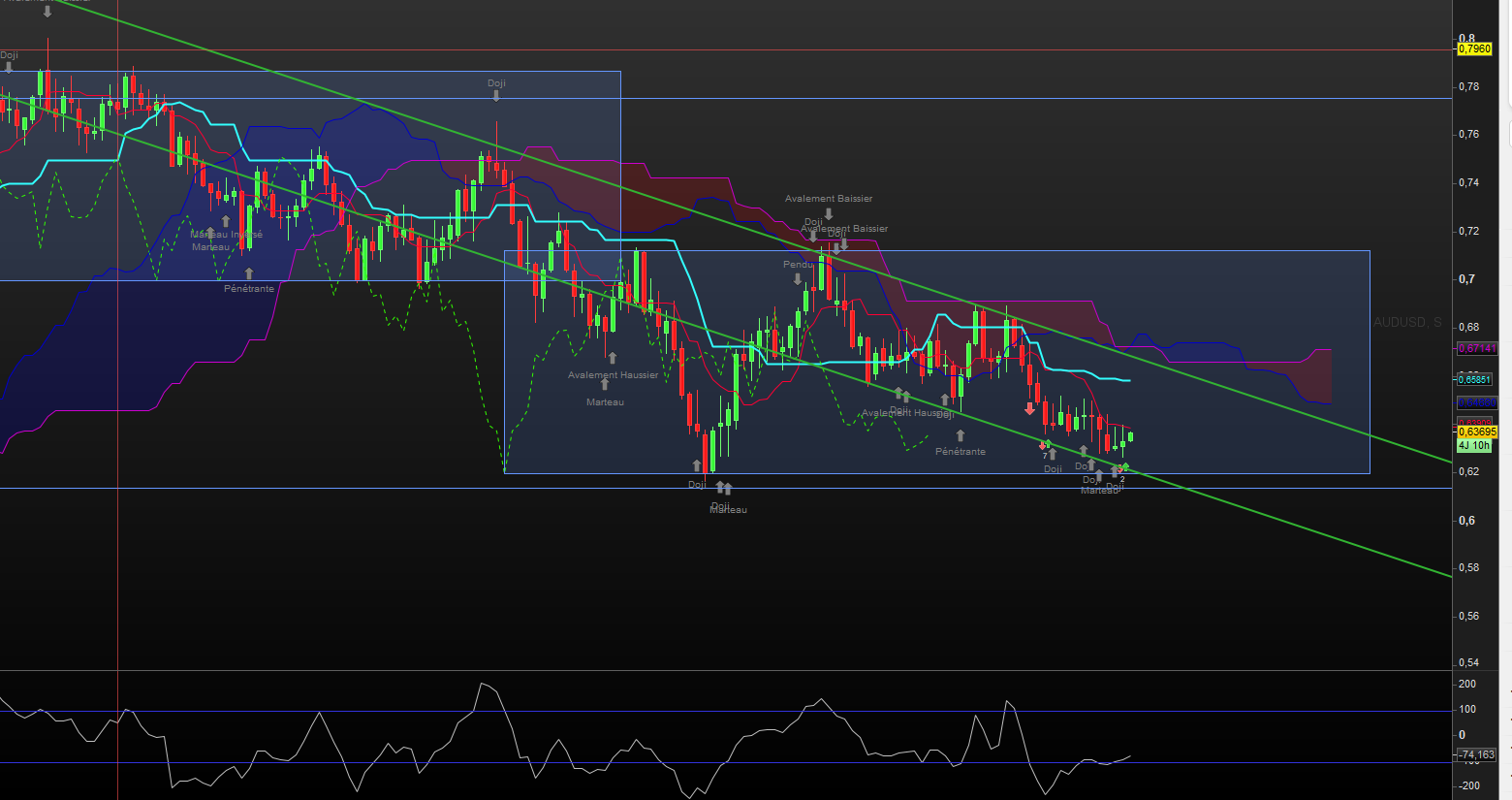Select the green up arrow above the number 2
This screenshot has height=800, width=1512.
(1124, 467)
